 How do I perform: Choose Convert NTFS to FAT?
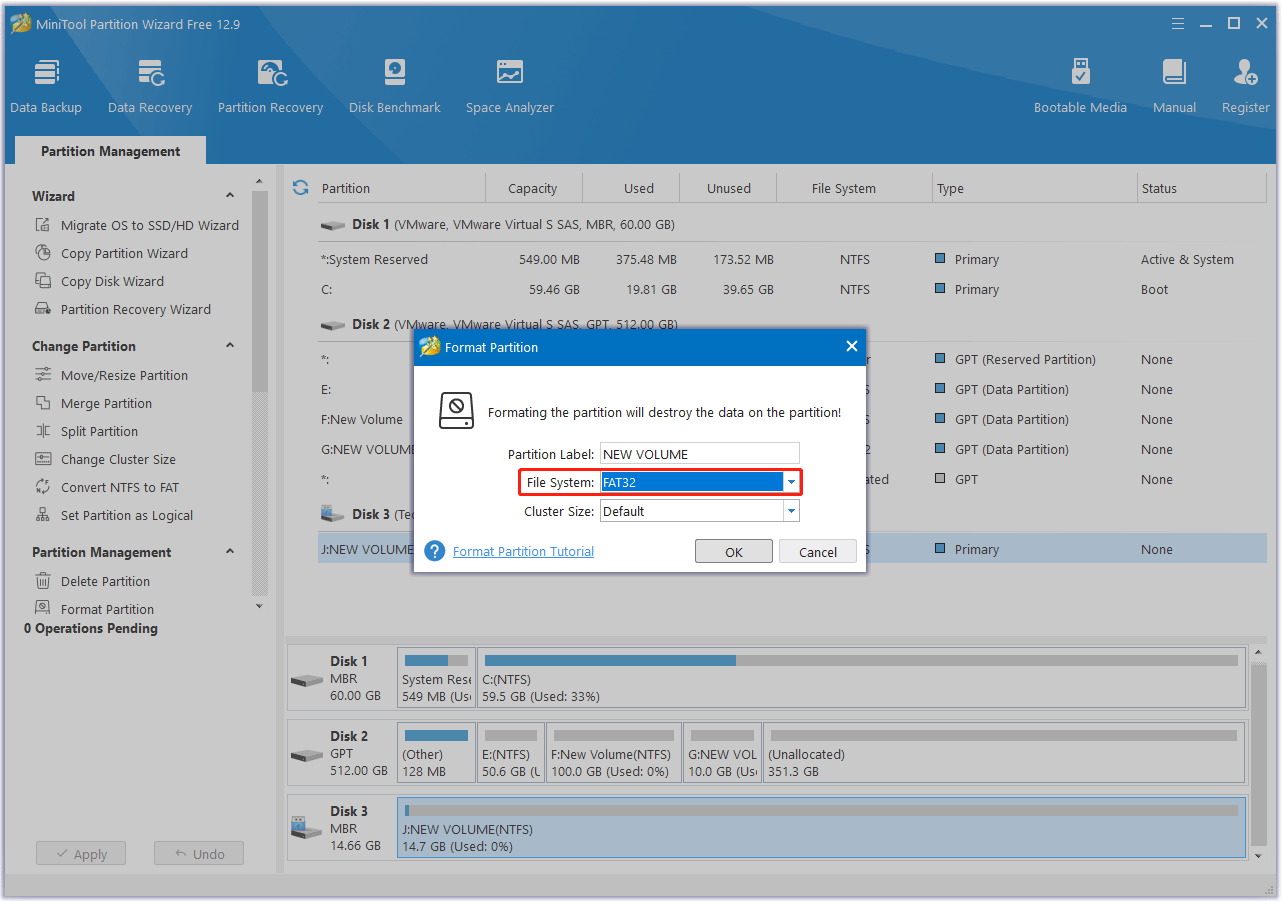tap(107, 487)
